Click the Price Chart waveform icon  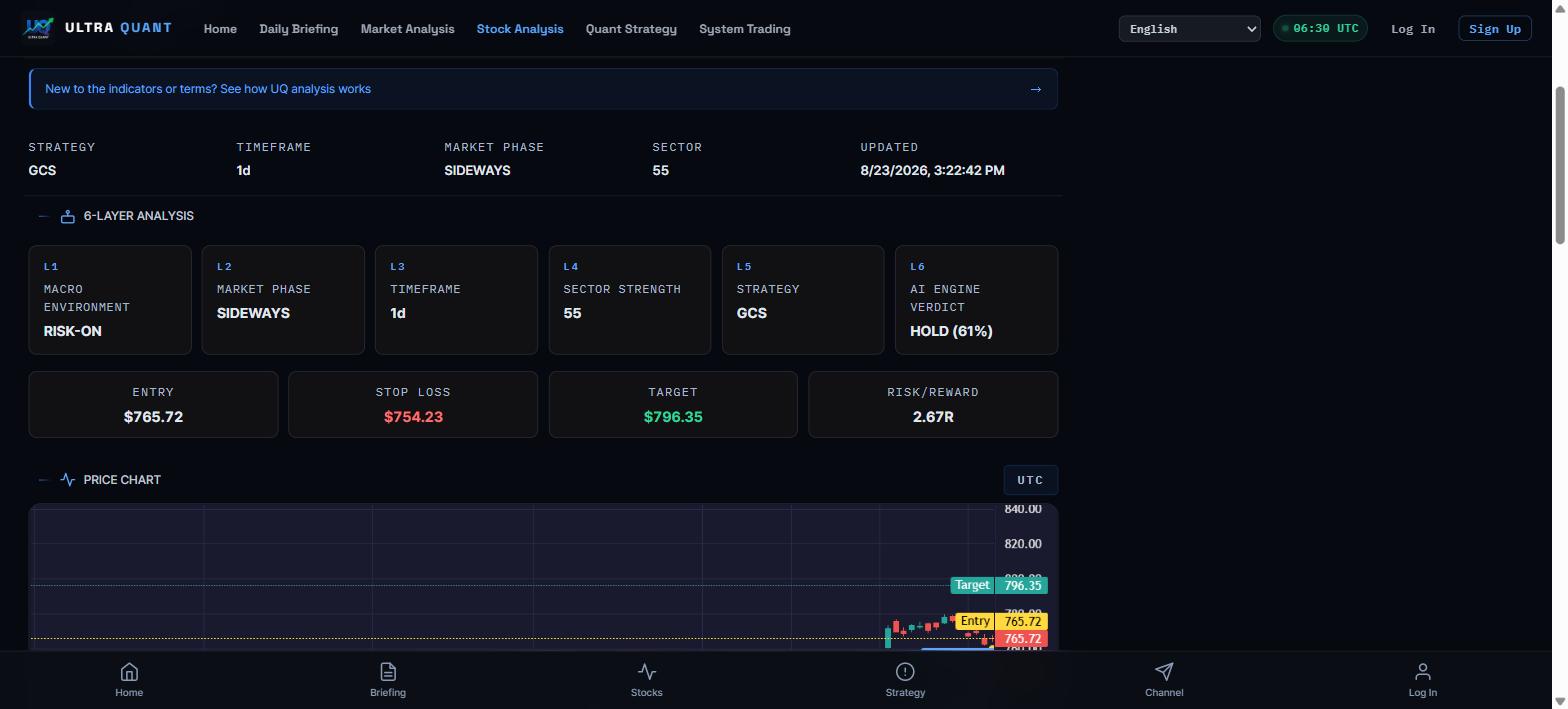(68, 480)
